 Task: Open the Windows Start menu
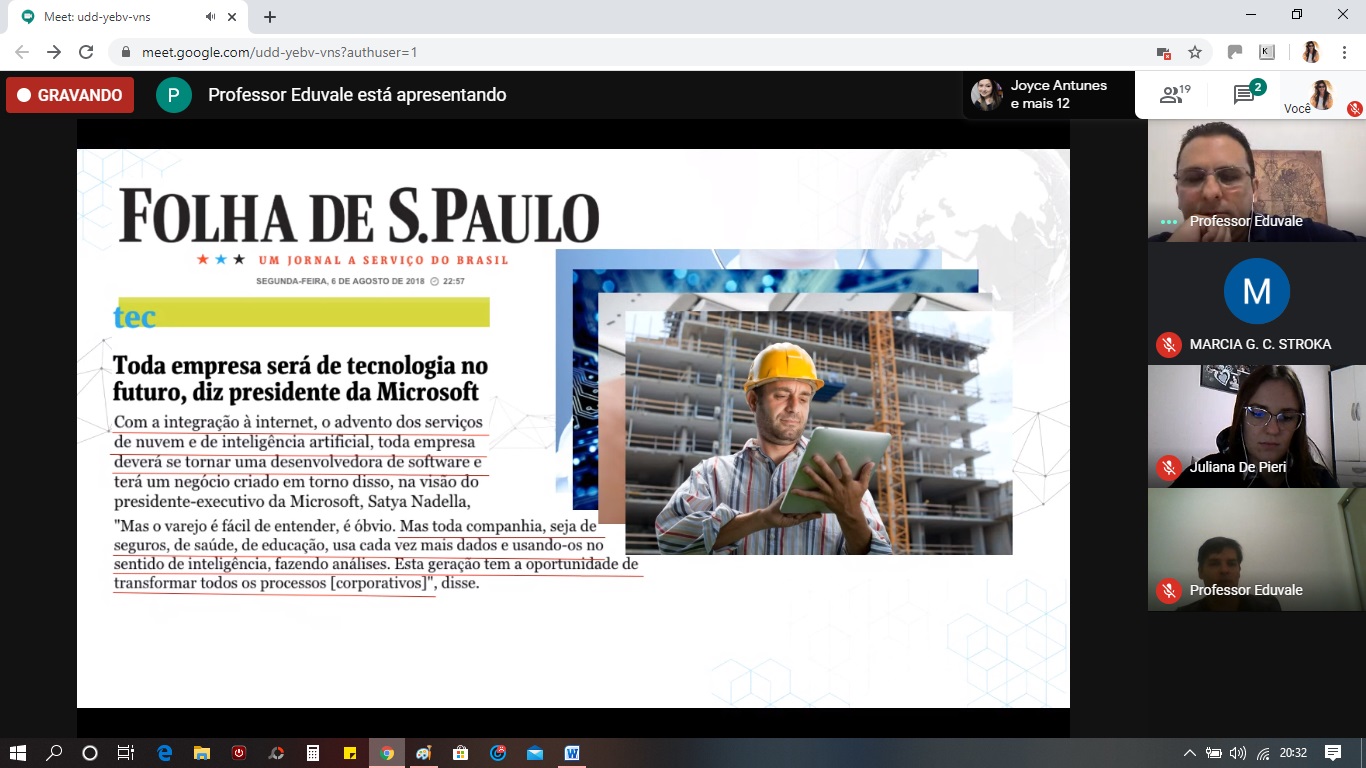(18, 753)
